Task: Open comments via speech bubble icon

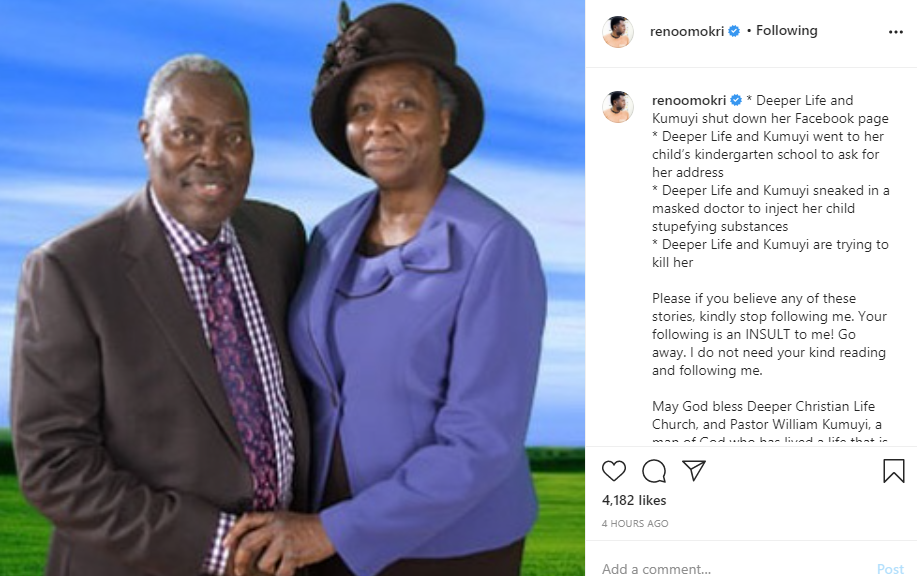Action: tap(654, 471)
